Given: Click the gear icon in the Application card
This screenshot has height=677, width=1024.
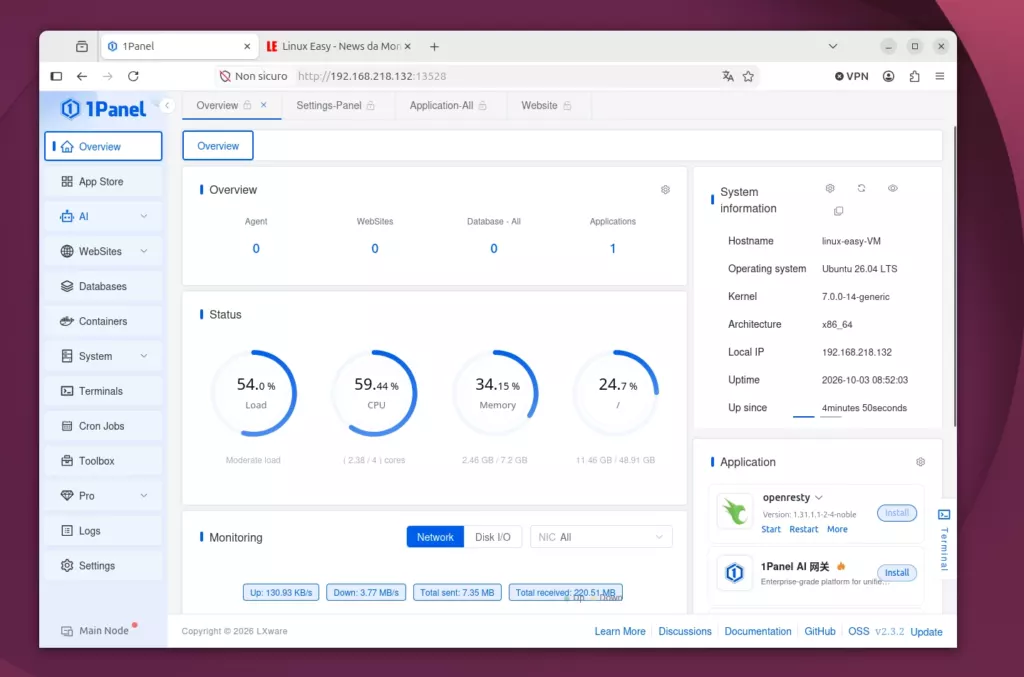Looking at the screenshot, I should 920,462.
